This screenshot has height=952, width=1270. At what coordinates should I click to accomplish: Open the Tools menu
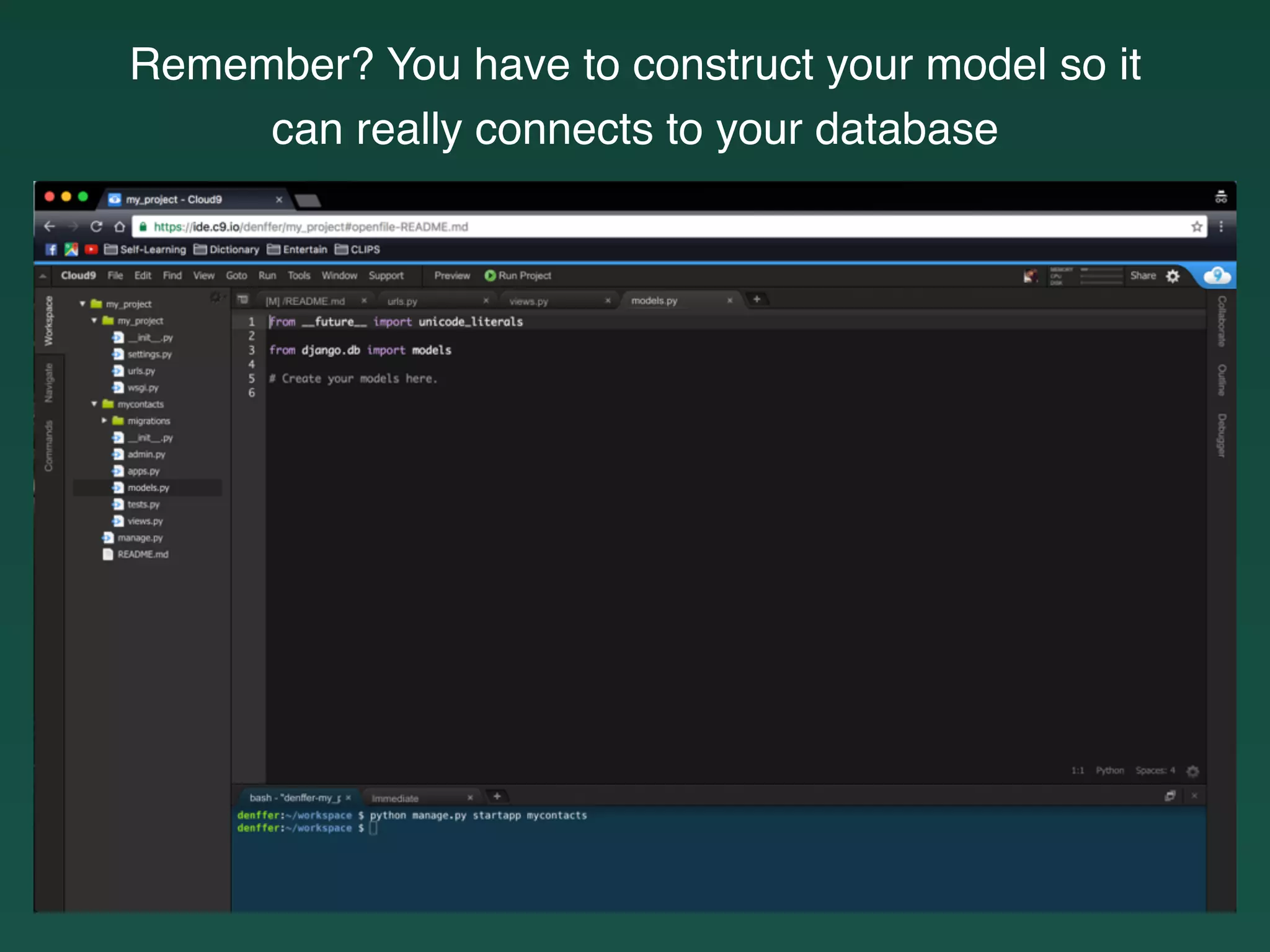pyautogui.click(x=298, y=276)
